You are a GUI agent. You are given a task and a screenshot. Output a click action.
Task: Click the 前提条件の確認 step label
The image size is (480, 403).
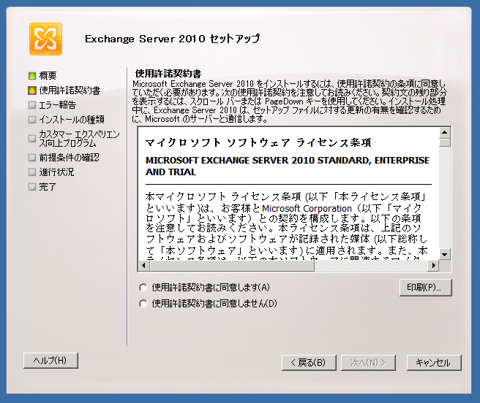point(69,157)
